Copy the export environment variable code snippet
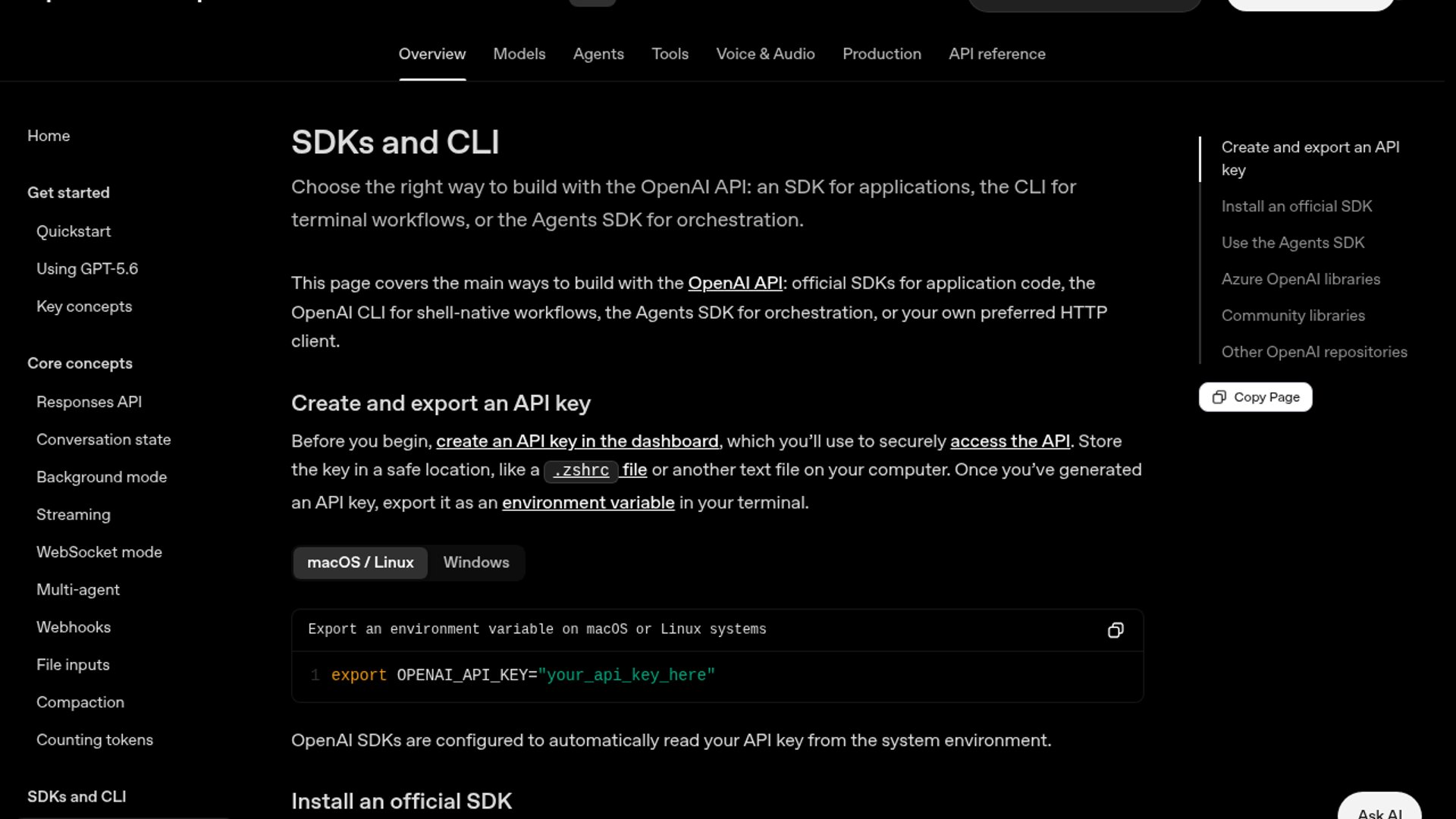The width and height of the screenshot is (1456, 819). click(1116, 630)
